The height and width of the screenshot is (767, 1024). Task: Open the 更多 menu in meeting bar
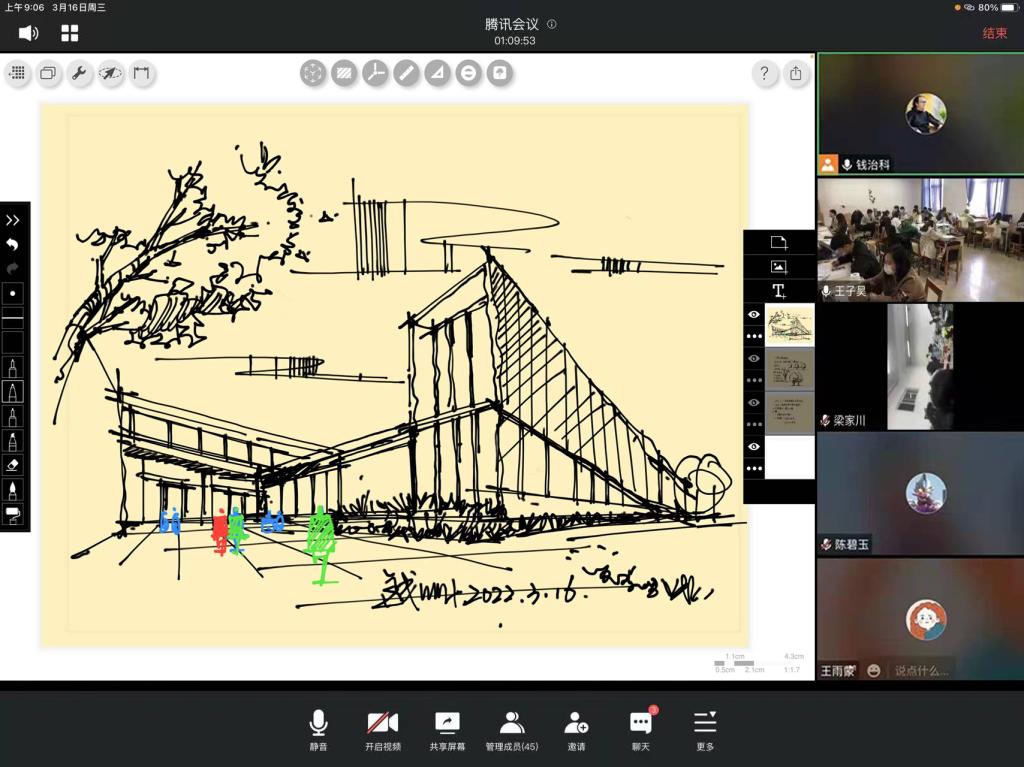[705, 731]
